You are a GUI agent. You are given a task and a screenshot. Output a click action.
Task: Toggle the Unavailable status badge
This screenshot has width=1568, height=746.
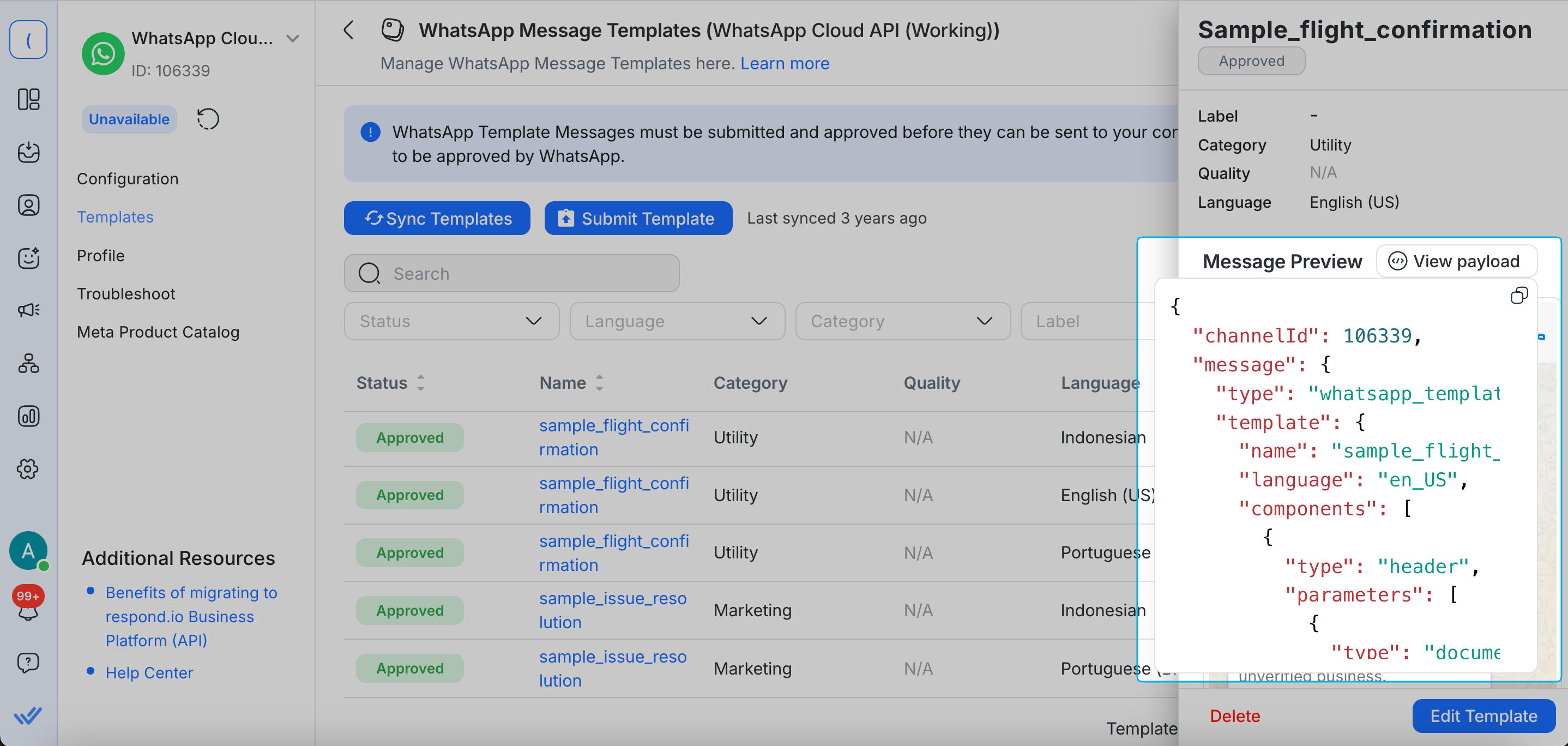[129, 119]
